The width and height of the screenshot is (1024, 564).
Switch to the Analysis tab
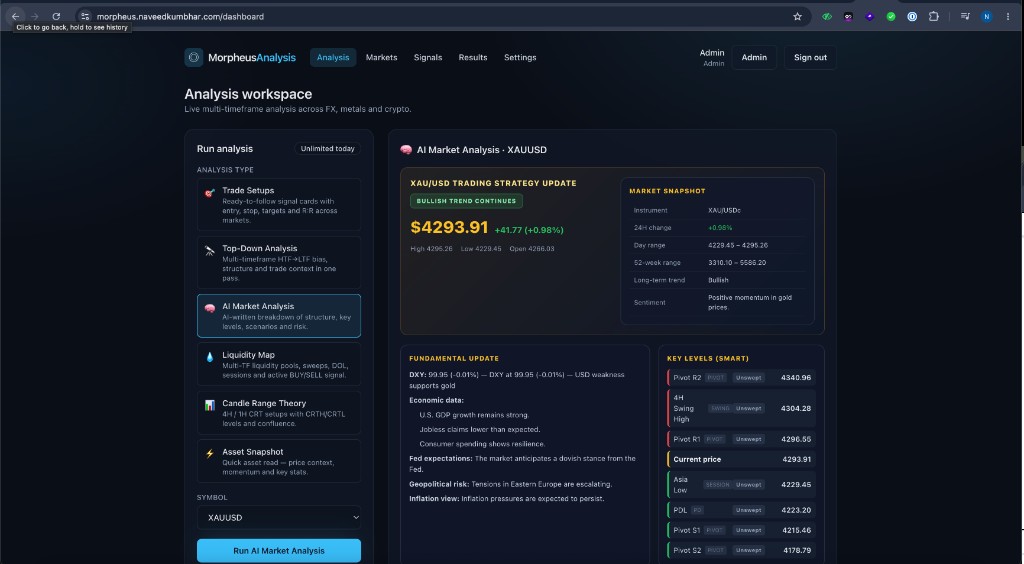[x=333, y=57]
